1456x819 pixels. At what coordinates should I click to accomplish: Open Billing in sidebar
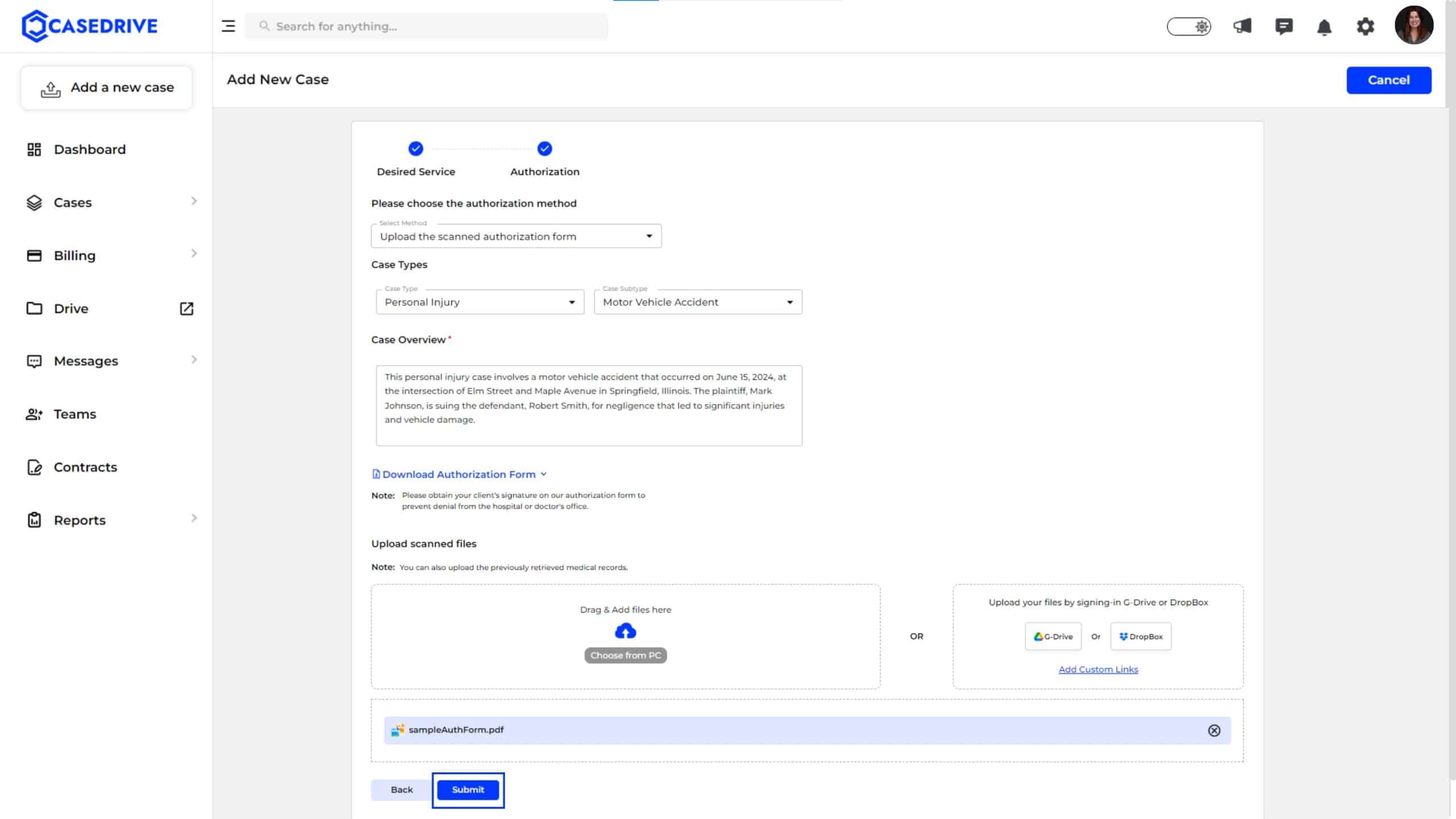(x=75, y=255)
